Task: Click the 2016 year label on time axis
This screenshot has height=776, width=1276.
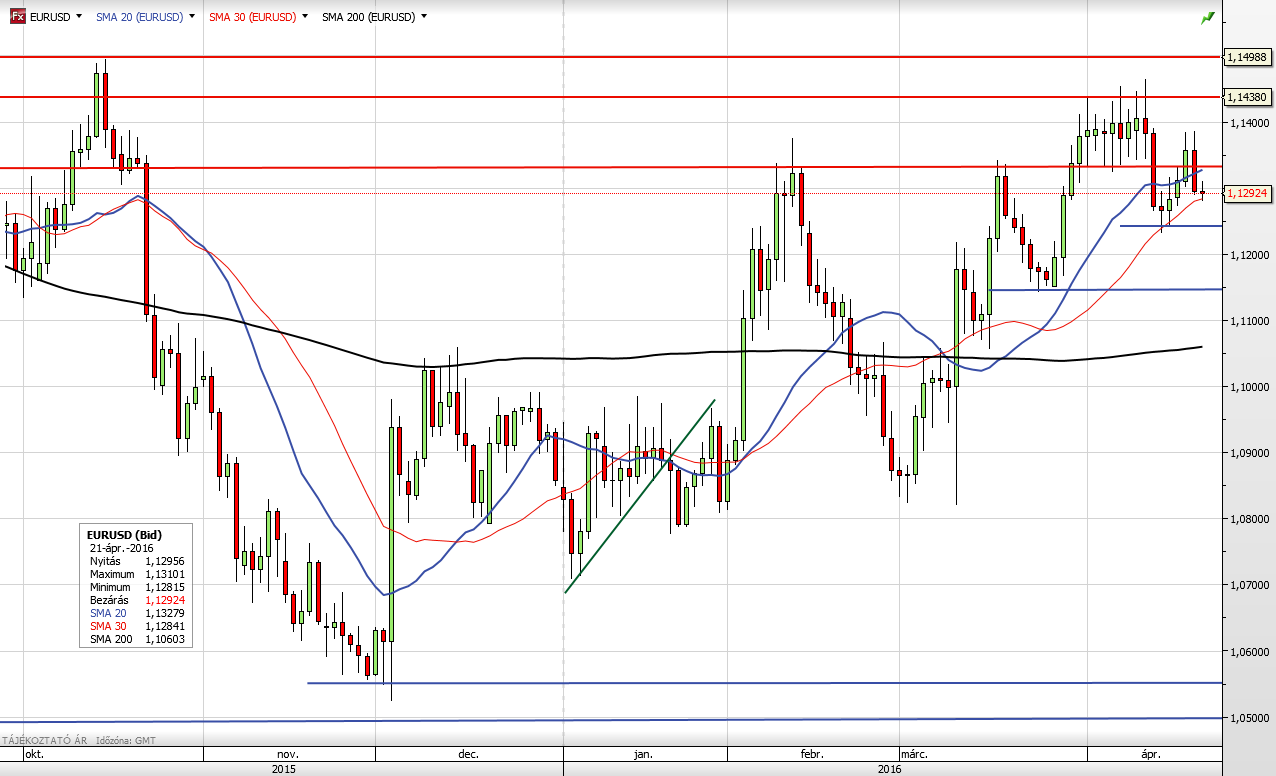Action: tap(889, 769)
